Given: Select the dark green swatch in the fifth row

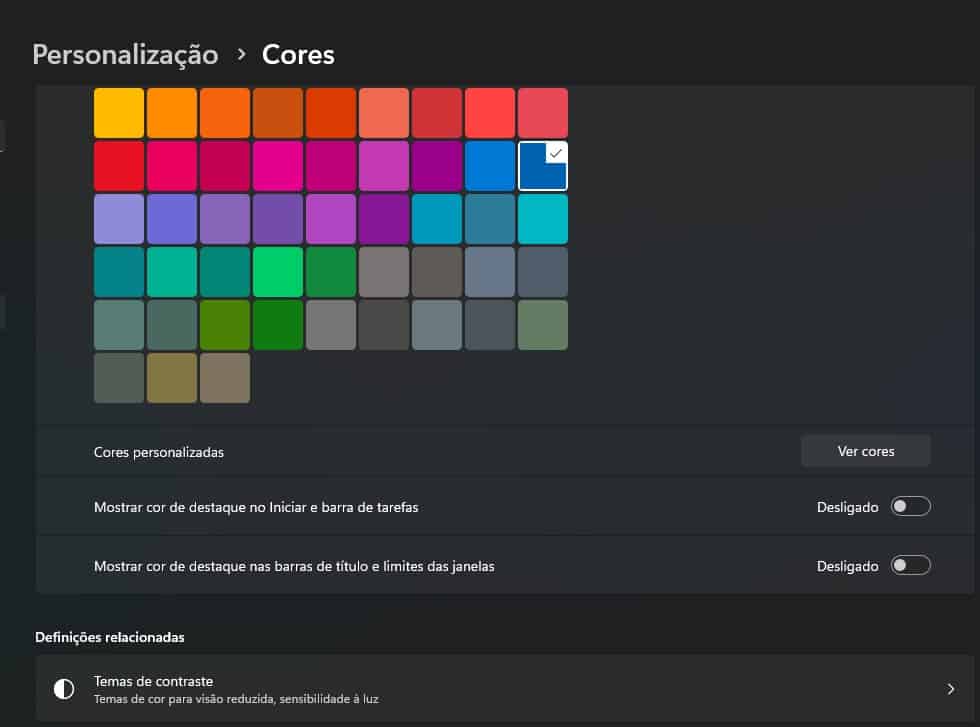Looking at the screenshot, I should (278, 325).
